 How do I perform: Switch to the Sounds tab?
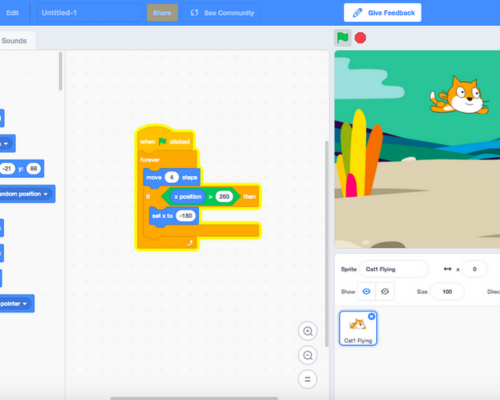pos(14,41)
